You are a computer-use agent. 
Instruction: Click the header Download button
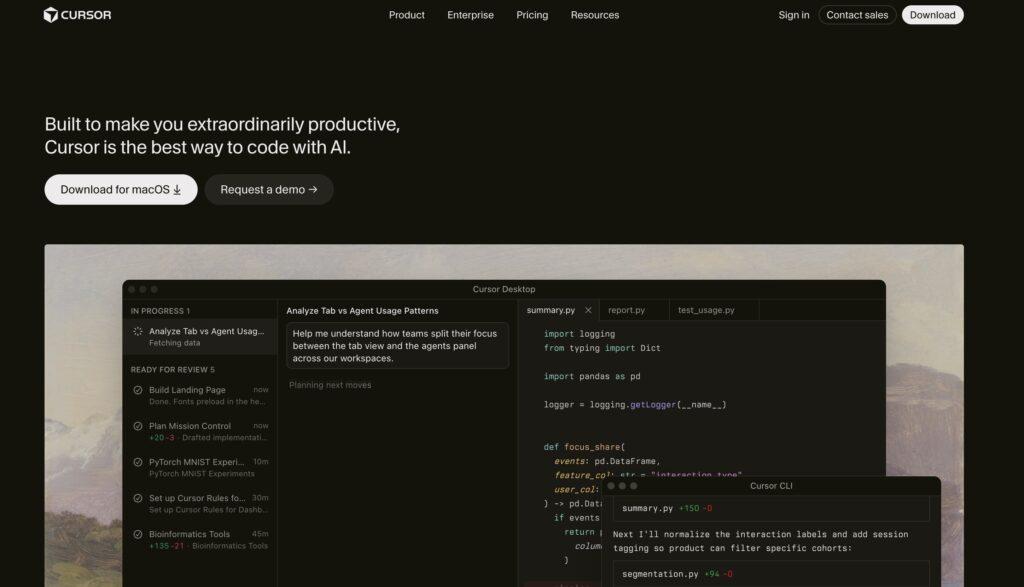[932, 15]
